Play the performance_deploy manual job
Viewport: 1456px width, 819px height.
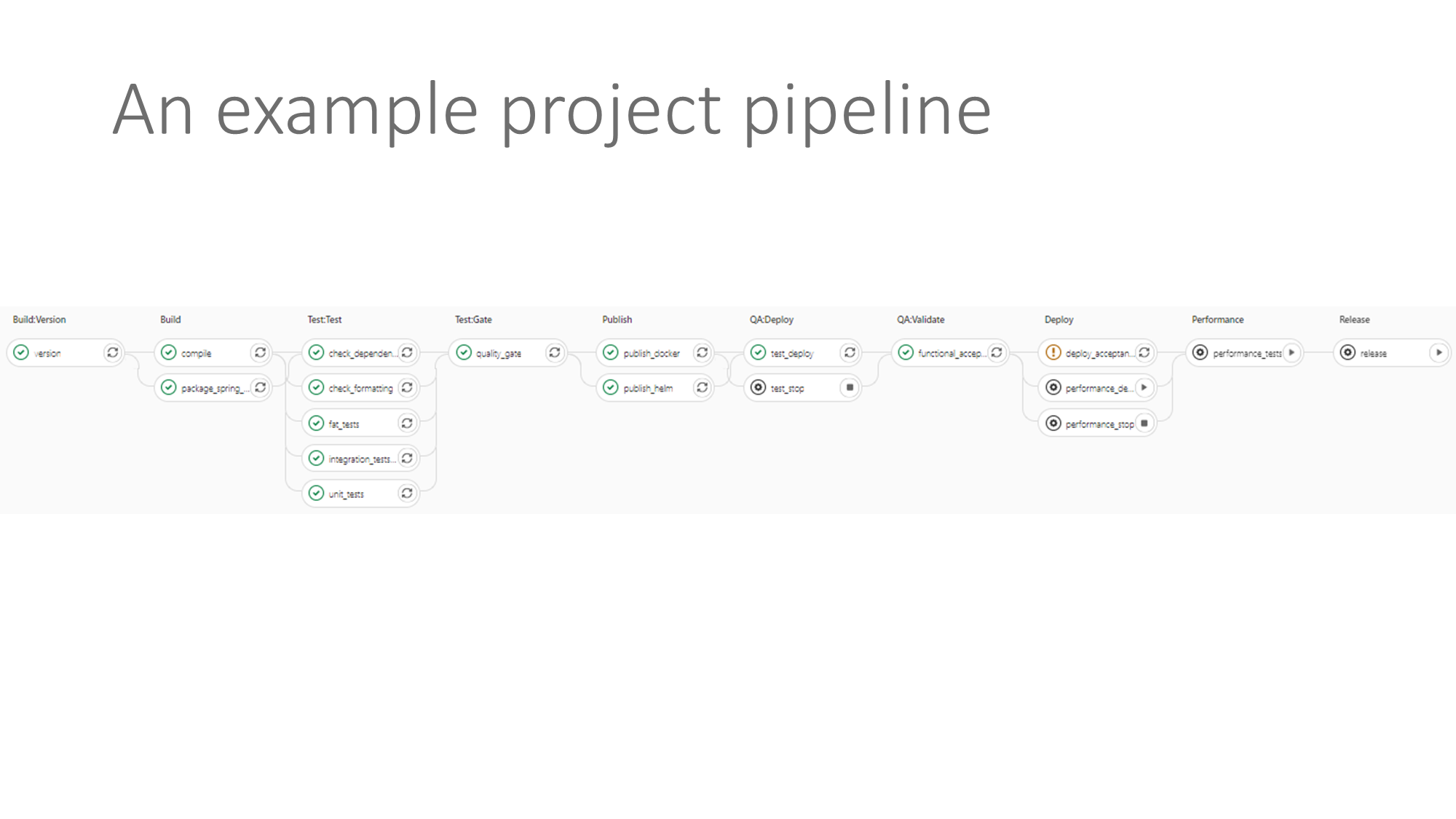[x=1144, y=387]
